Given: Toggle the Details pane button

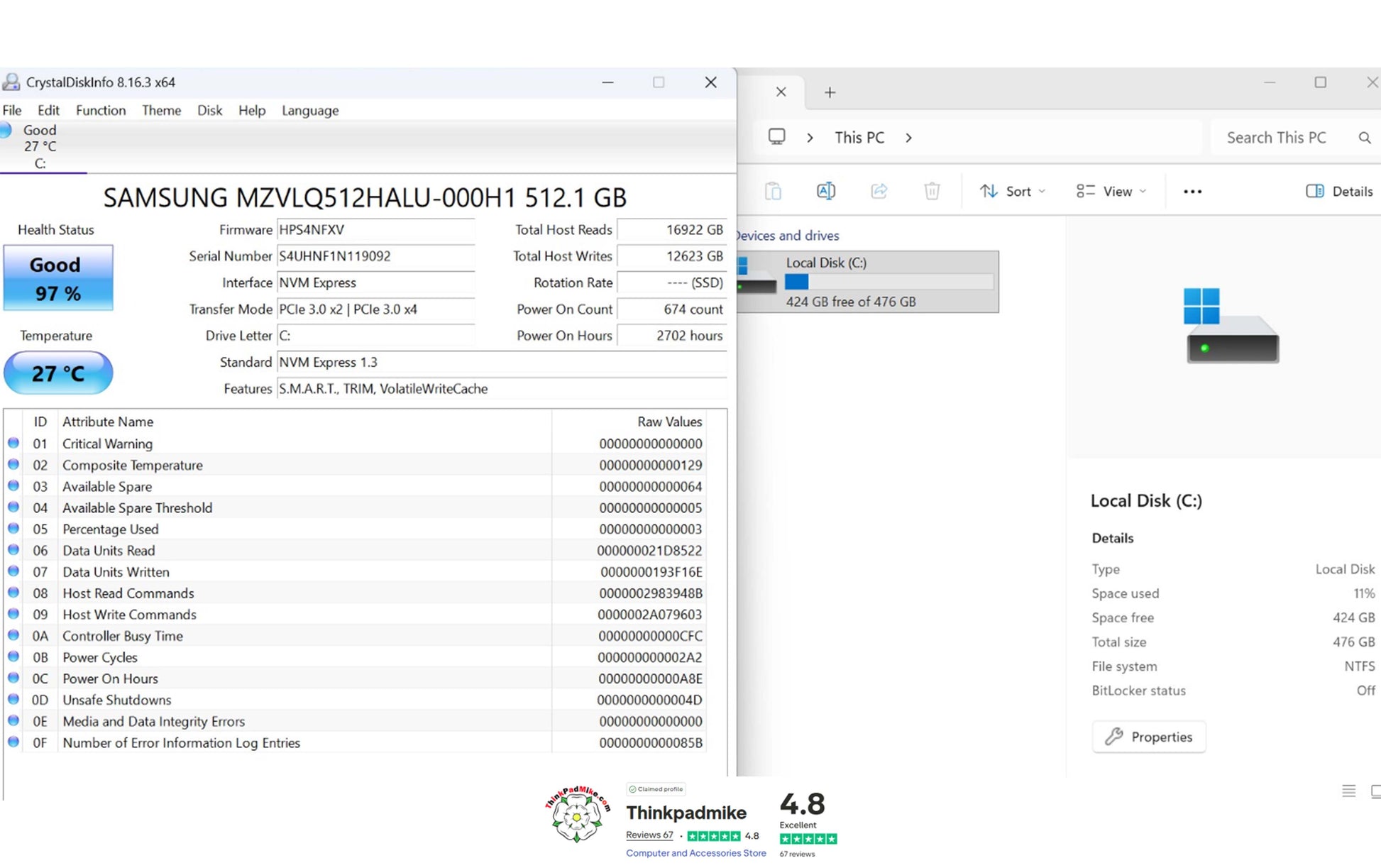Looking at the screenshot, I should tap(1339, 191).
